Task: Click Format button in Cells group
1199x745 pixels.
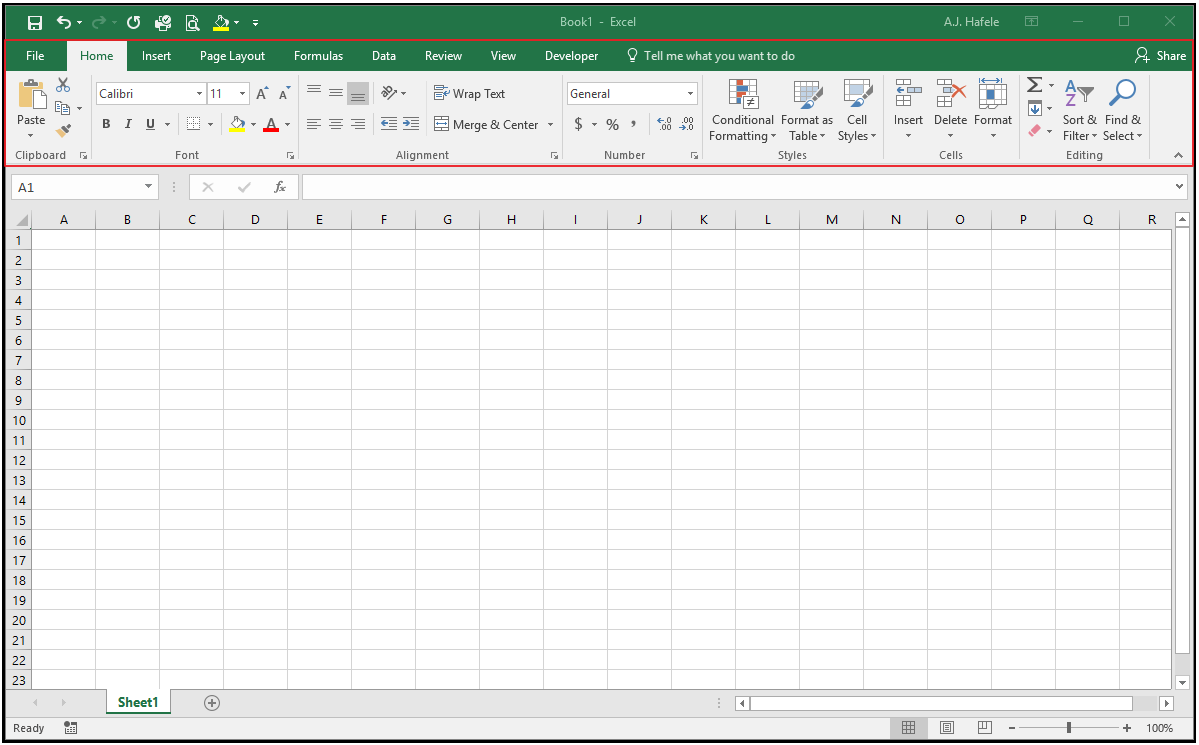Action: tap(993, 109)
